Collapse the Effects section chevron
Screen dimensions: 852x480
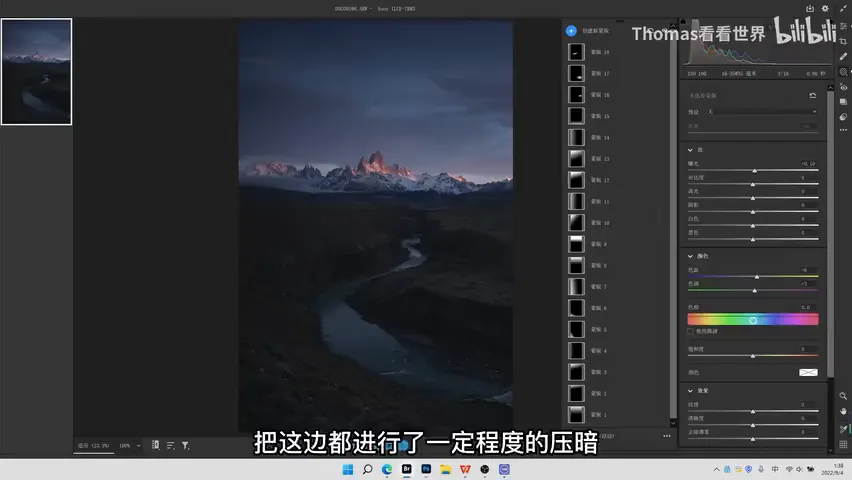pyautogui.click(x=690, y=391)
